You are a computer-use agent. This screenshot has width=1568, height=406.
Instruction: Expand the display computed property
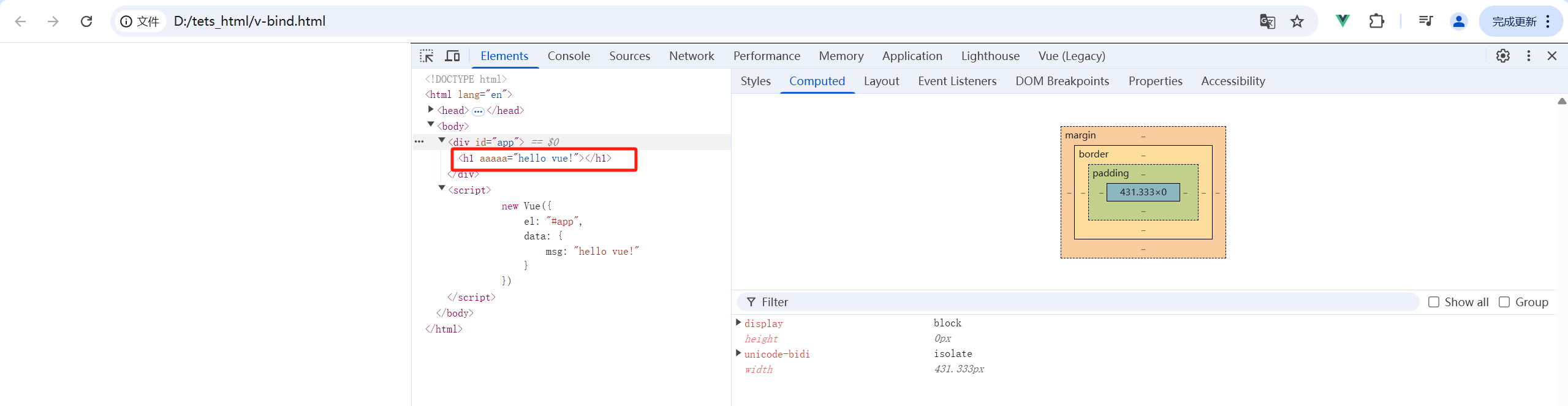(738, 322)
